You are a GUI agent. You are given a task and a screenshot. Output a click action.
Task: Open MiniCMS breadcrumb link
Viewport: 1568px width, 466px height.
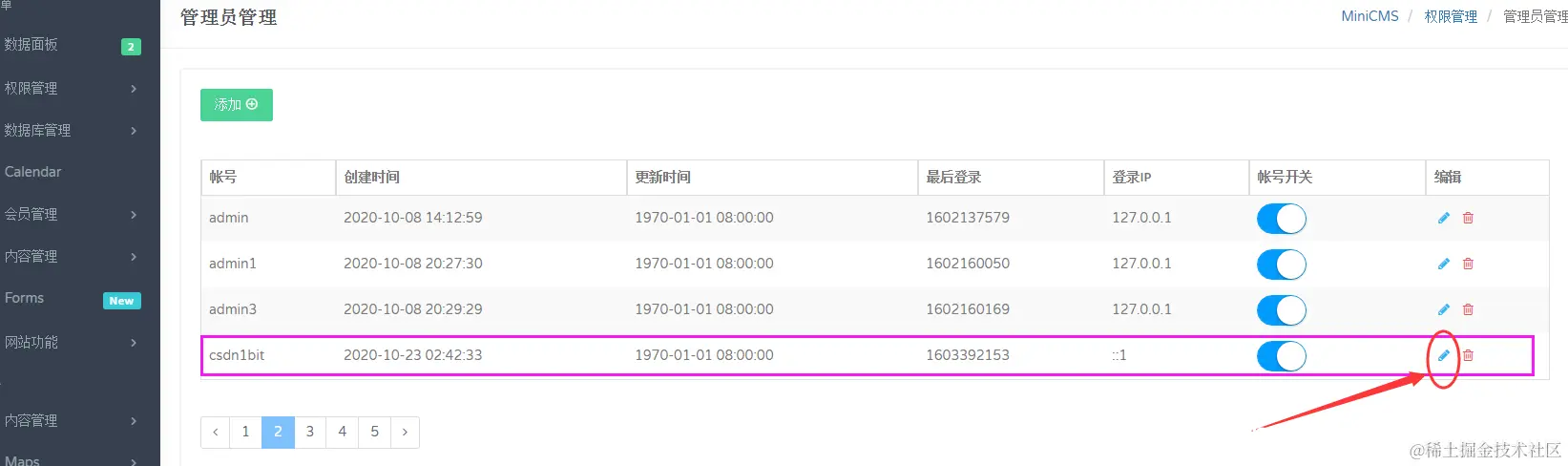(1369, 16)
